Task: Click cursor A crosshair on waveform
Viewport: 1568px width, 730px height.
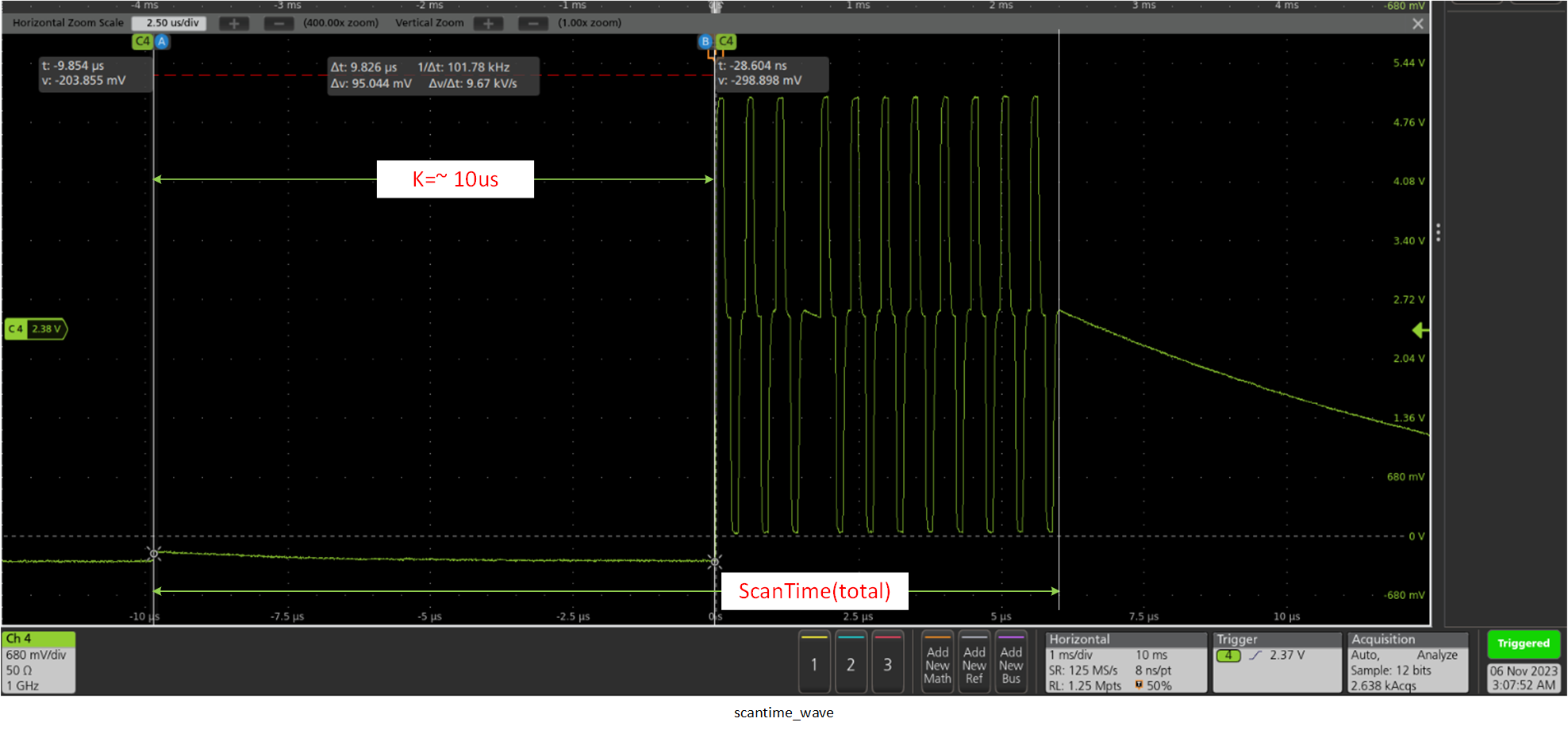Action: 155,553
